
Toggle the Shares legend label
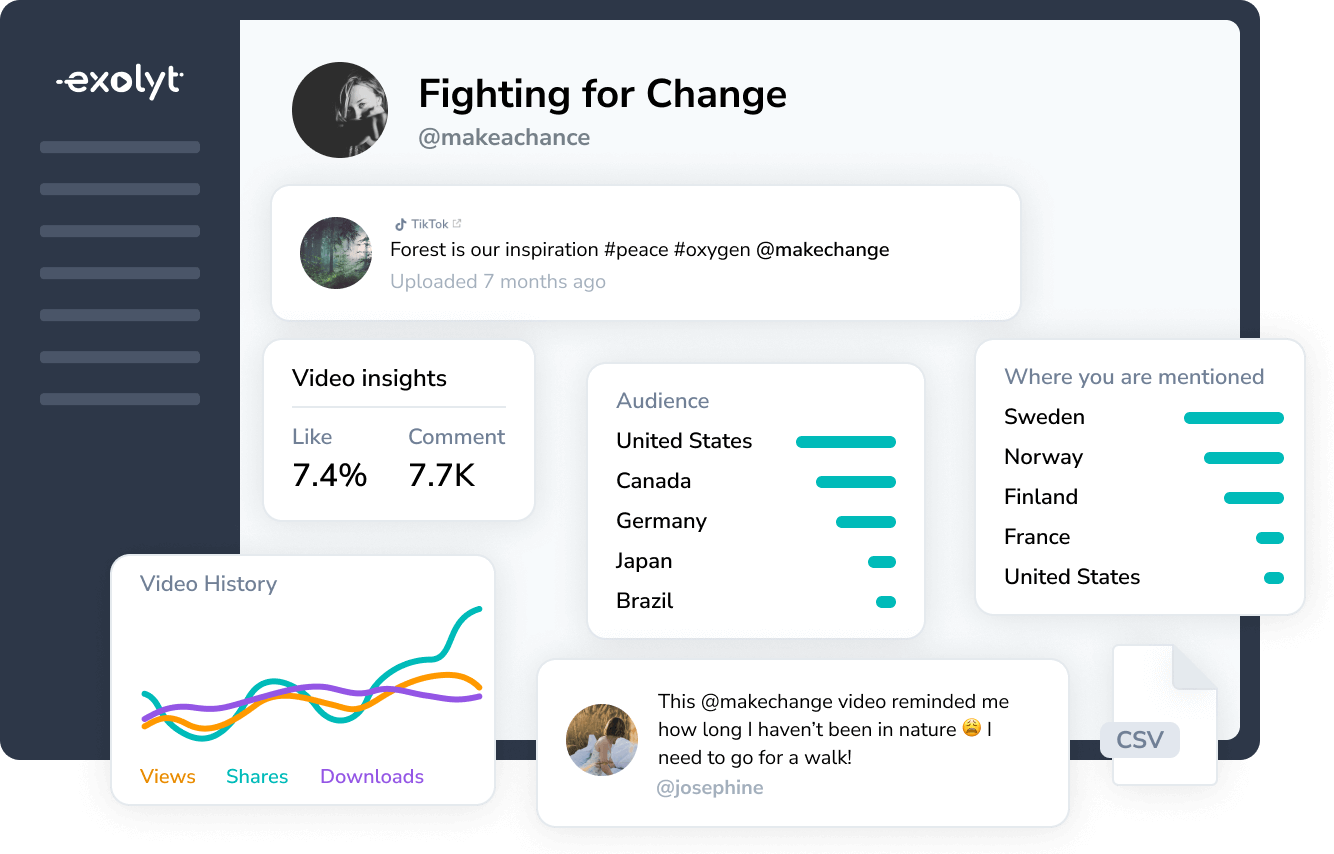pyautogui.click(x=257, y=777)
